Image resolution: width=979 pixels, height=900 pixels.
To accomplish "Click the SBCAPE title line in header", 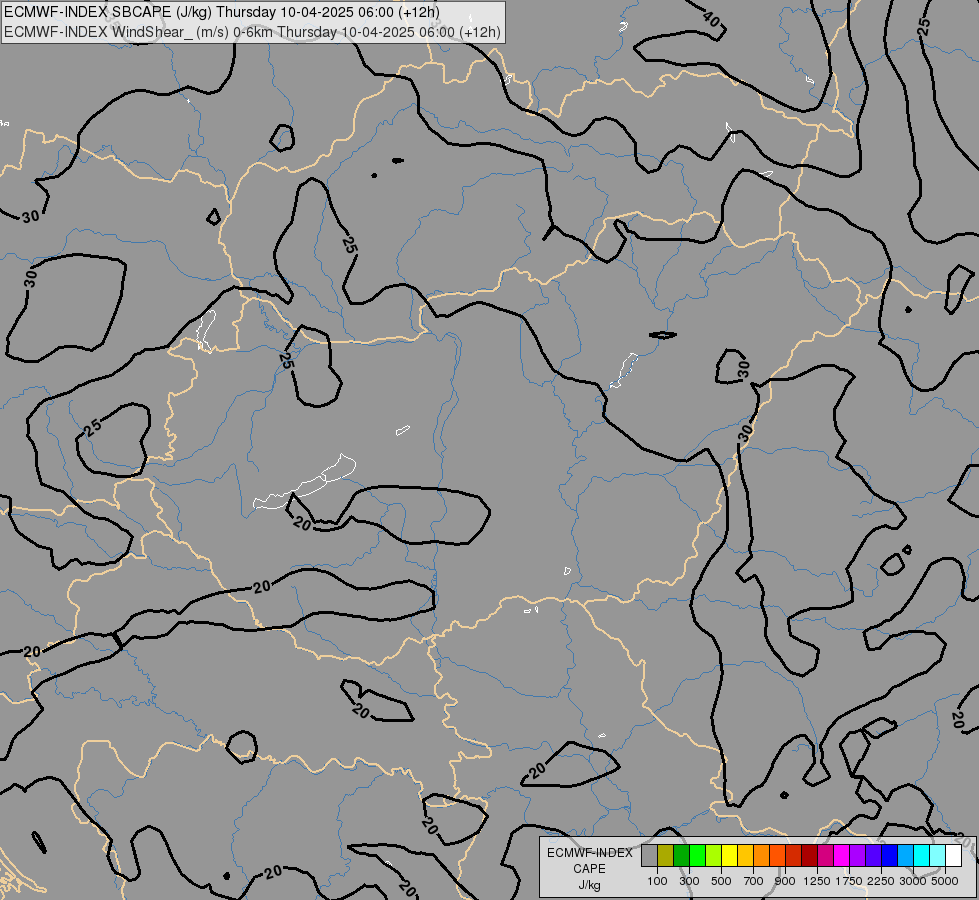I will (x=222, y=12).
